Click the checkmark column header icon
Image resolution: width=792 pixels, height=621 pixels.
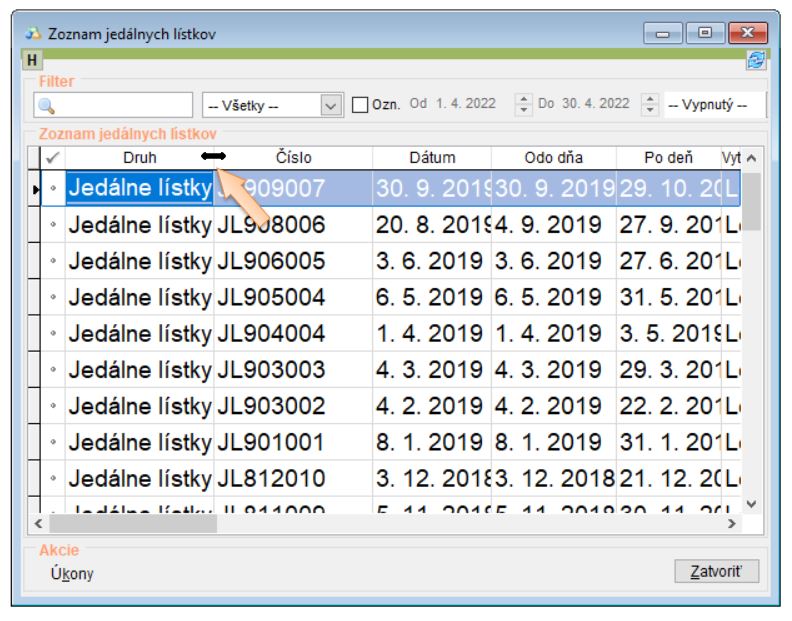click(53, 158)
